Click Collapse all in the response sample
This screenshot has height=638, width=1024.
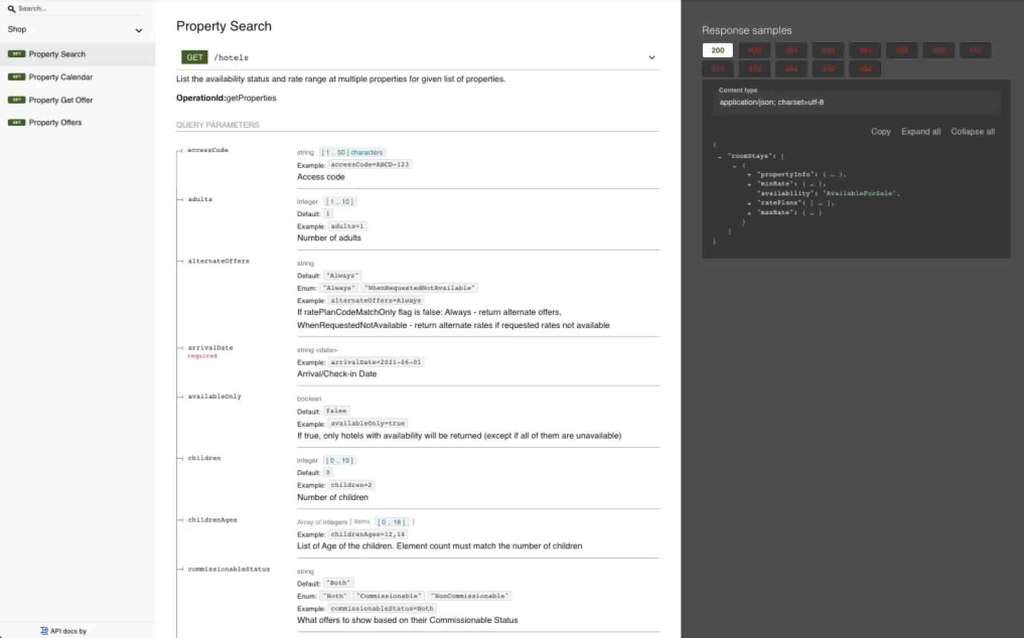[x=972, y=132]
